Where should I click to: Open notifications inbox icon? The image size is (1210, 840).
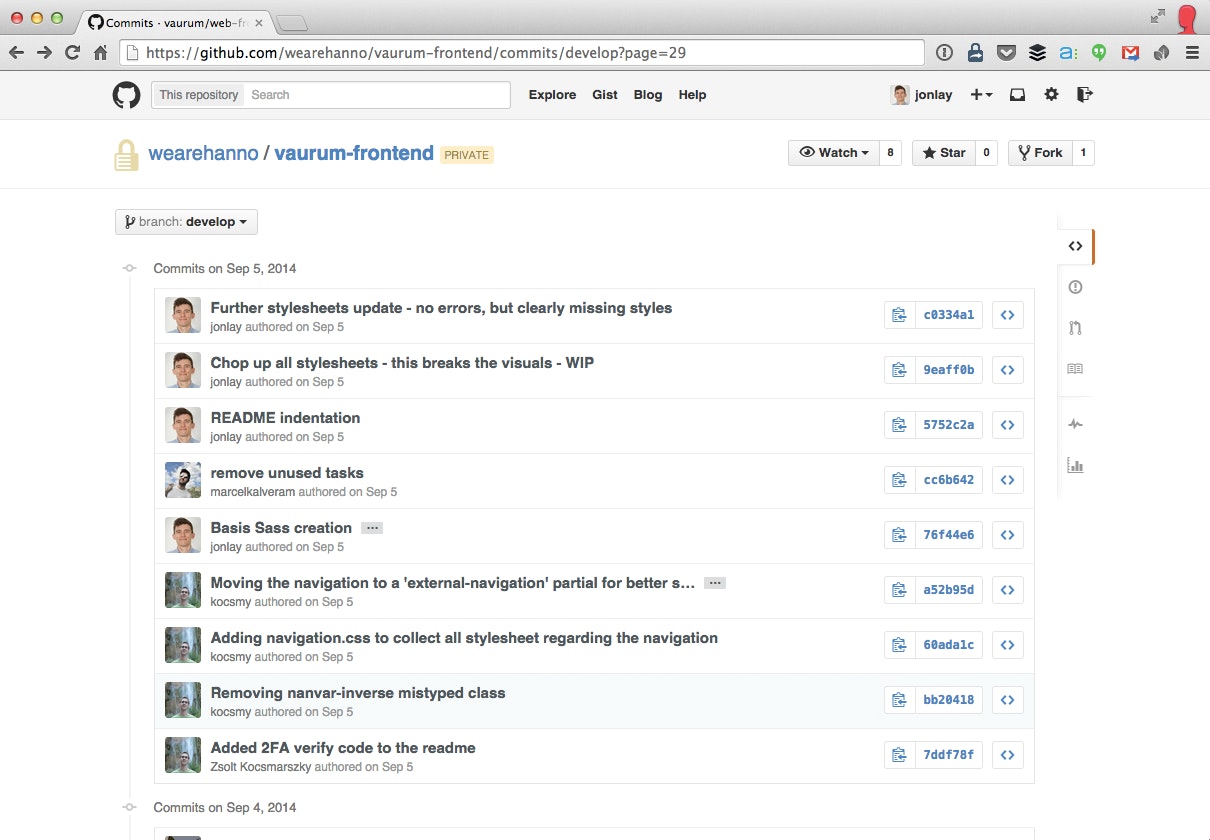pyautogui.click(x=1017, y=95)
